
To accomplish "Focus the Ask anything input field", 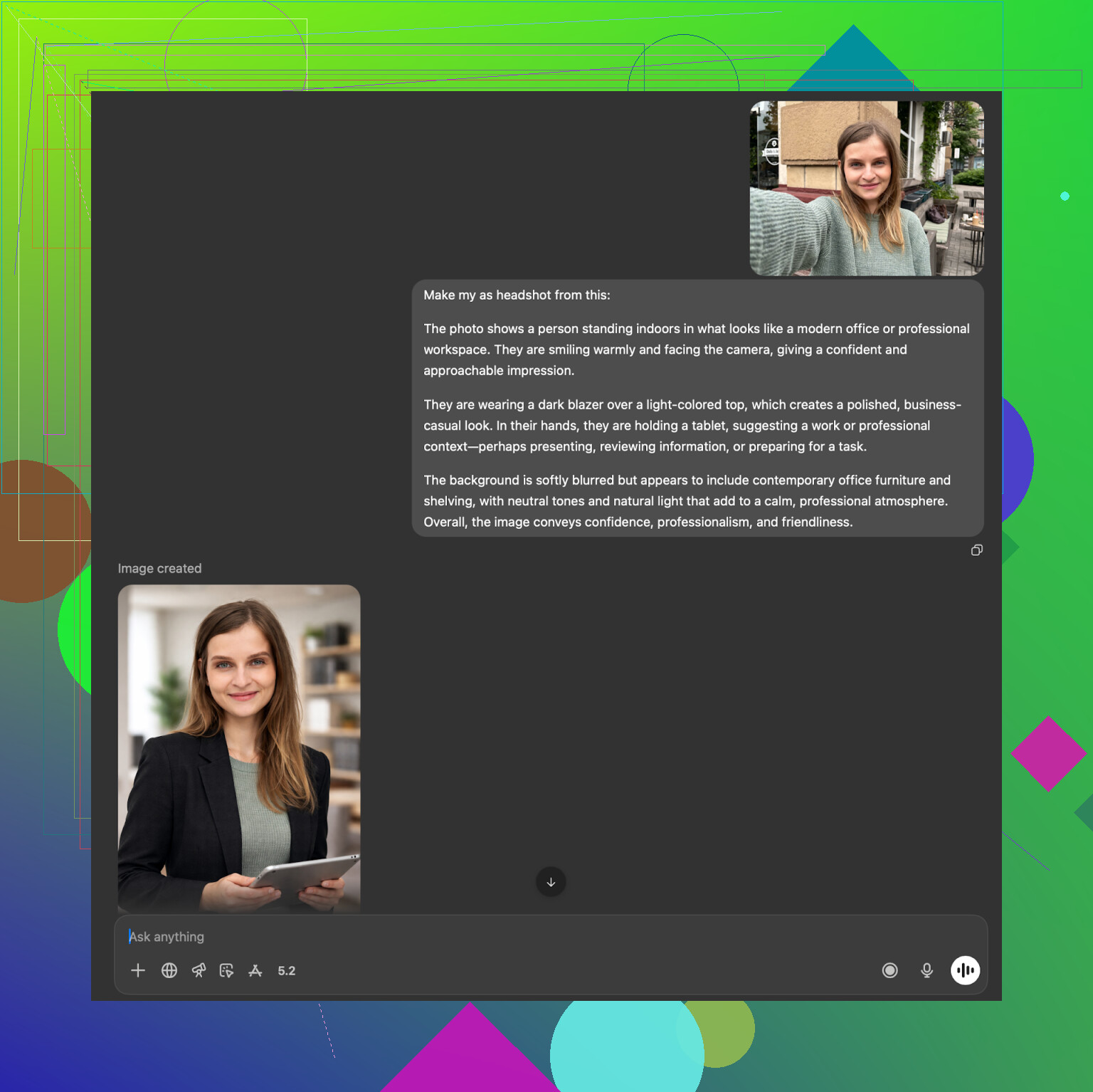I will 498,937.
